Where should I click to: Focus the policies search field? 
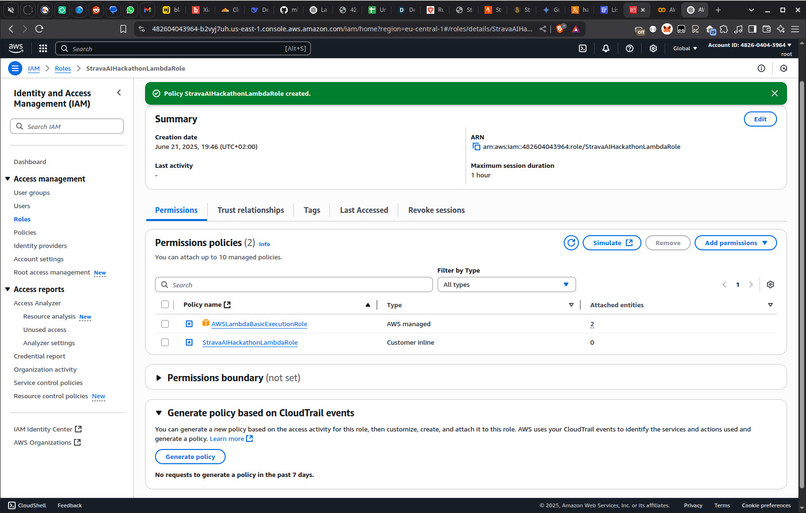click(294, 284)
